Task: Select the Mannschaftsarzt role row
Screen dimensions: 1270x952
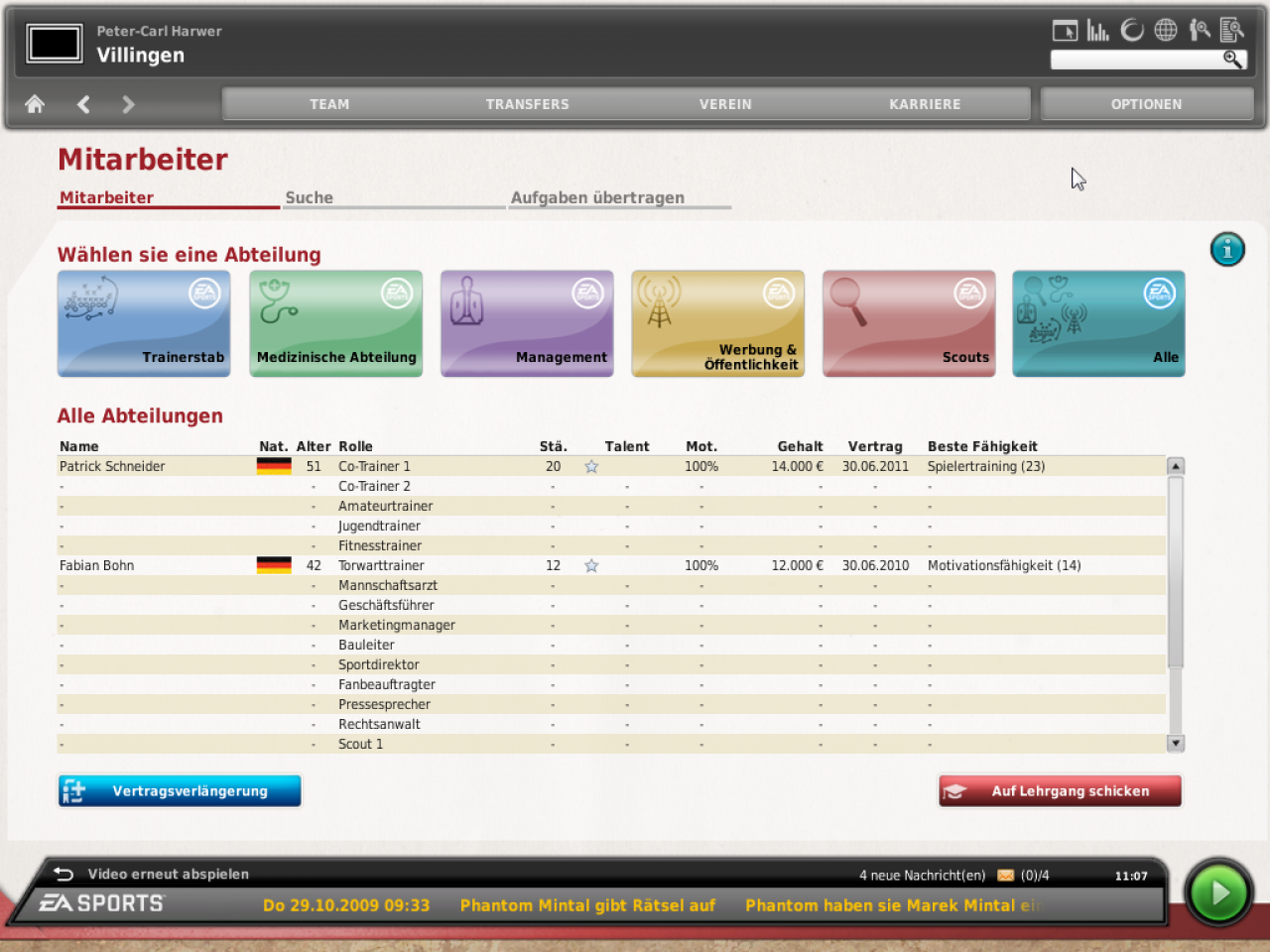Action: pos(611,585)
